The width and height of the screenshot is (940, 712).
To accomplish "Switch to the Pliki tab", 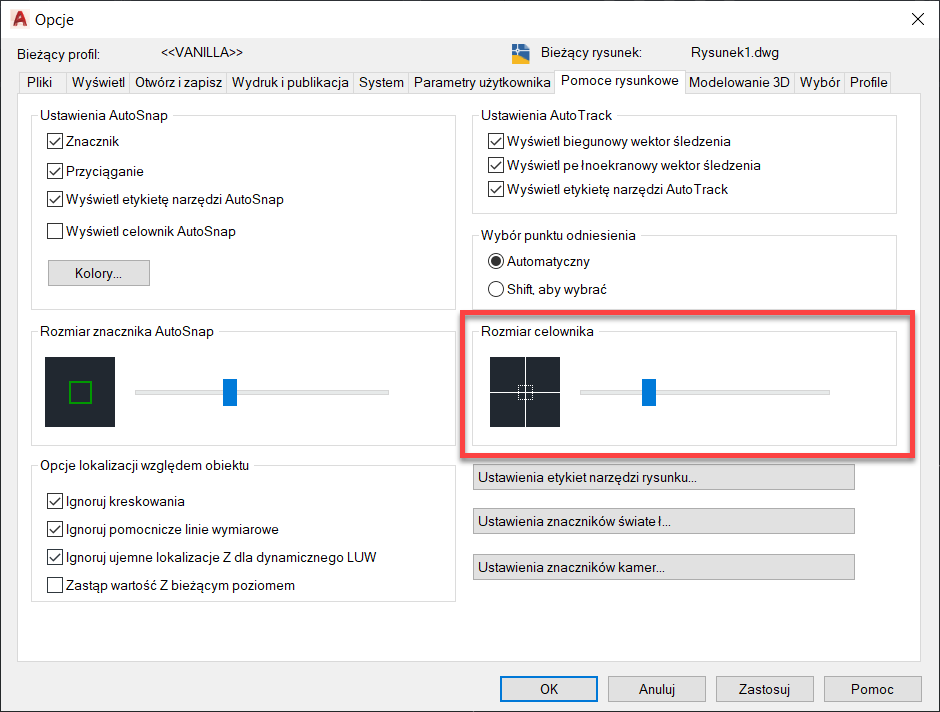I will pyautogui.click(x=40, y=82).
